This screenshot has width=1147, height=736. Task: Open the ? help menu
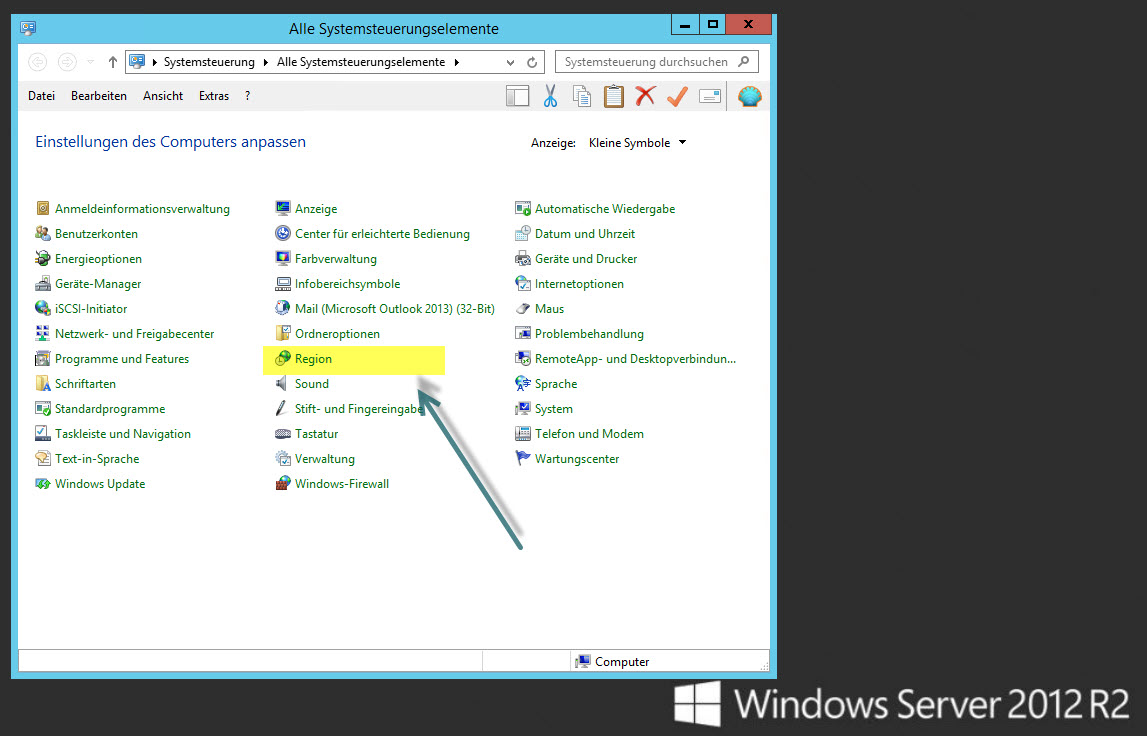247,96
